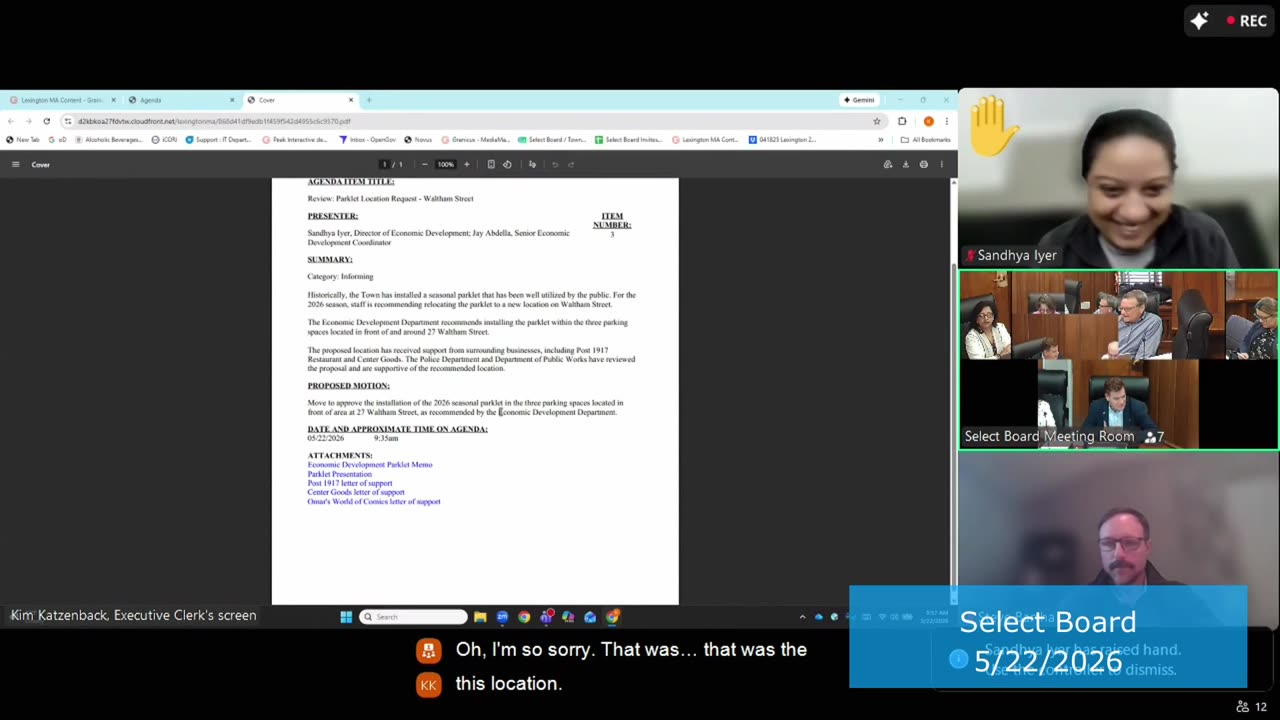
Task: Switch to the Lexington MA Content tab
Action: (x=62, y=100)
